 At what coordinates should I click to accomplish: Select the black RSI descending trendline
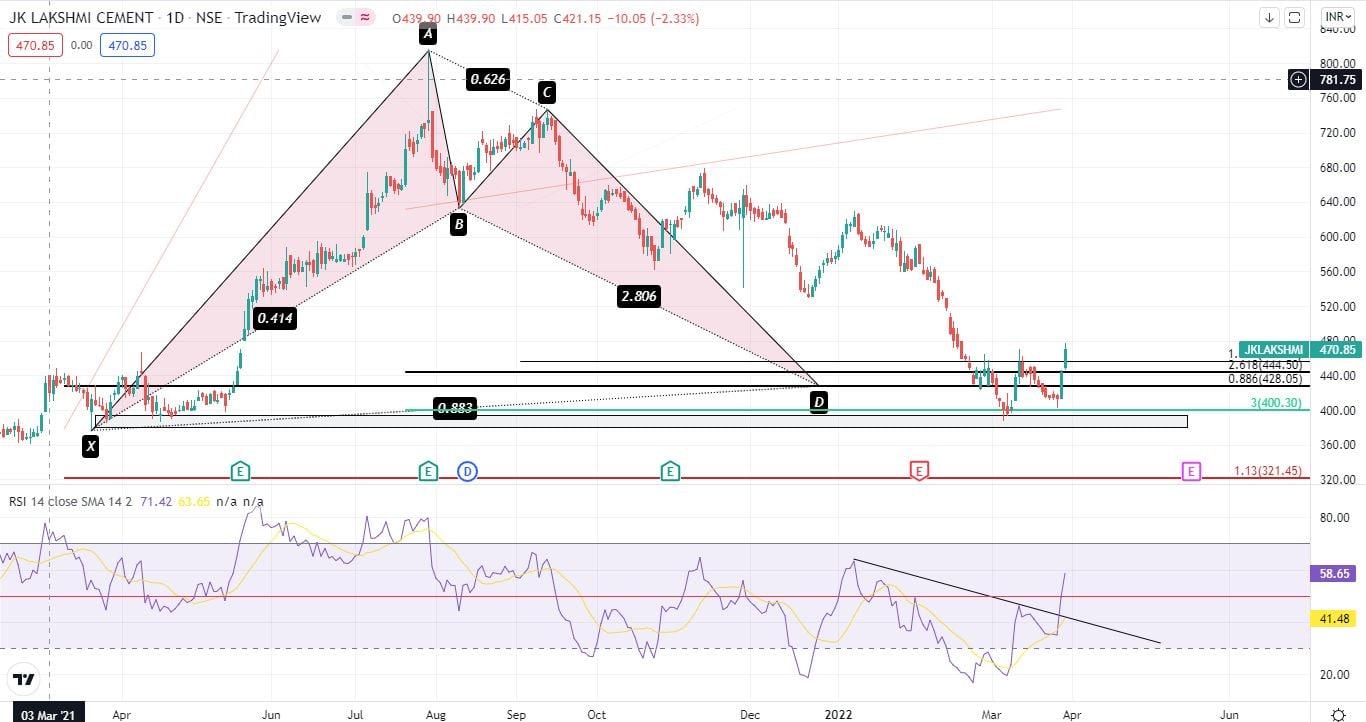1006,601
